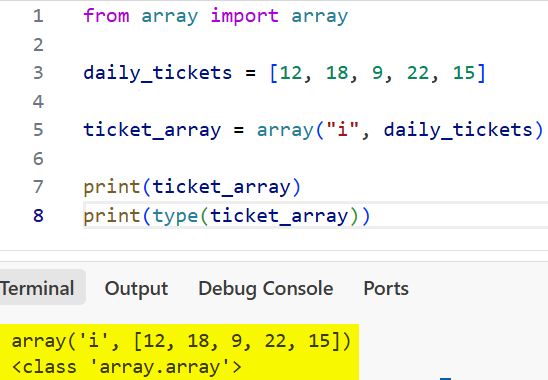Open the Ports tab
Viewport: 548px width, 380px height.
pyautogui.click(x=386, y=289)
